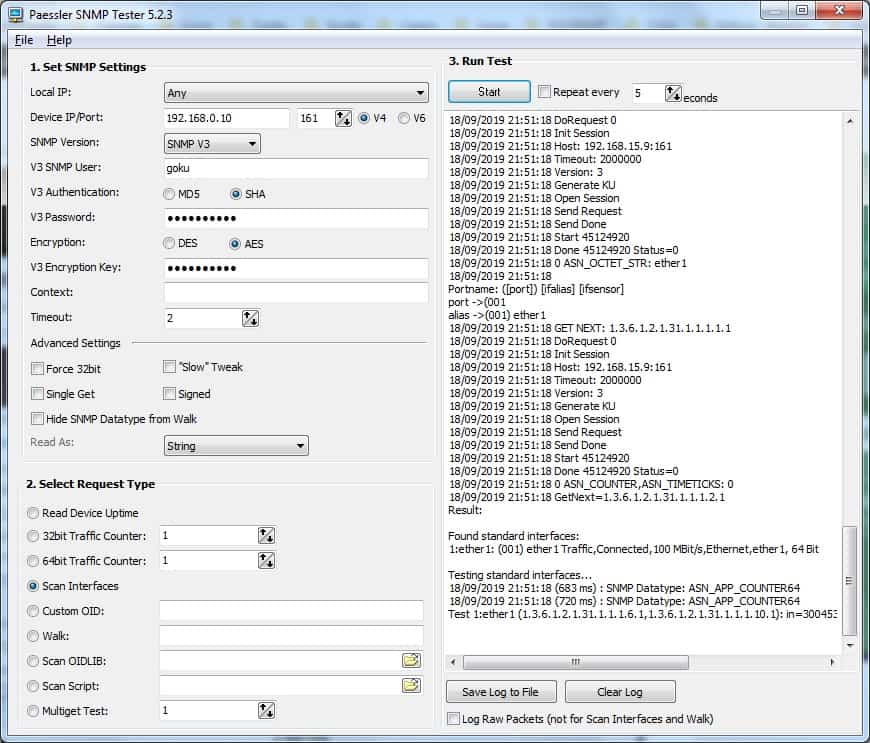Check Log Raw Packets option
Image resolution: width=870 pixels, height=743 pixels.
click(x=453, y=719)
